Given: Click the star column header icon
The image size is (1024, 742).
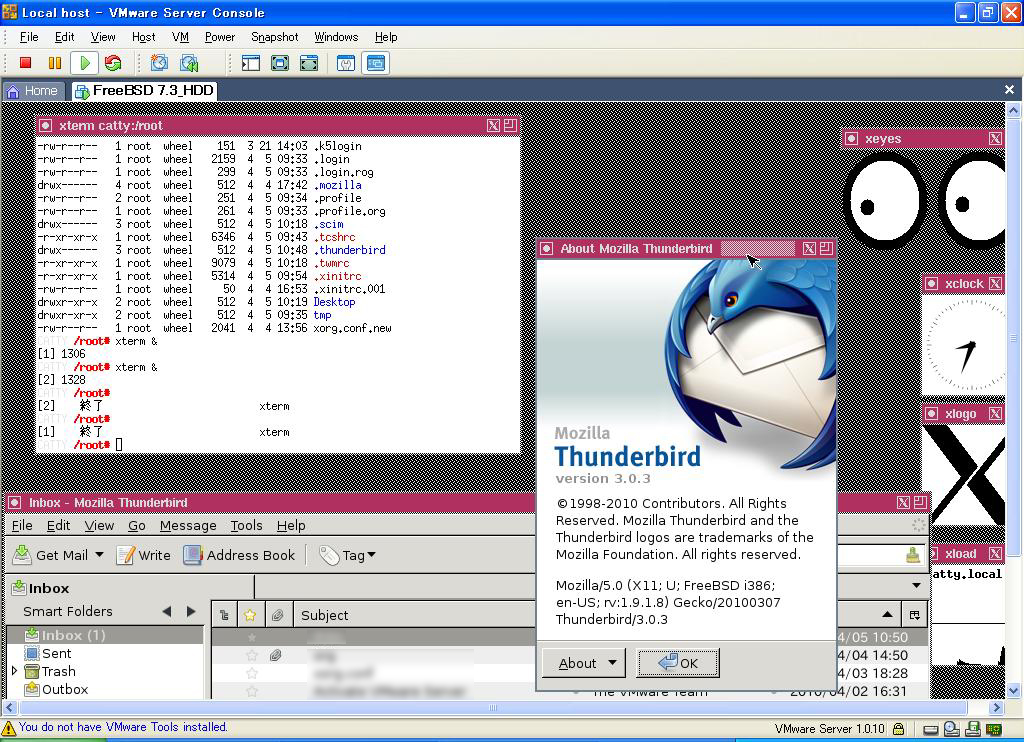Looking at the screenshot, I should 250,615.
